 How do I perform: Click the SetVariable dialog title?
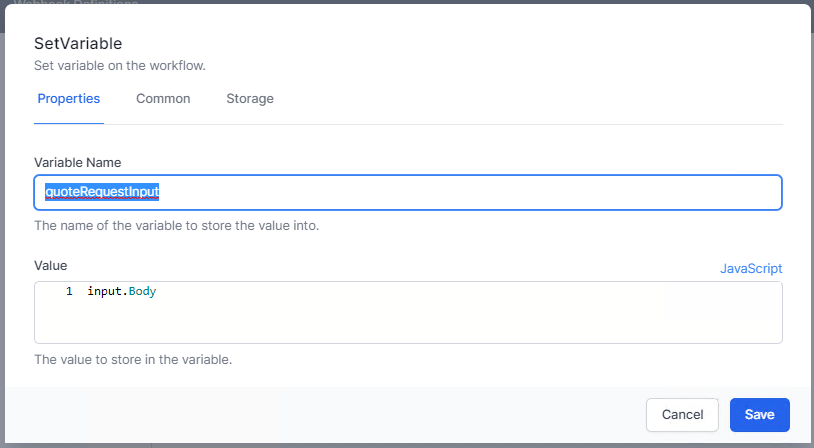[78, 43]
